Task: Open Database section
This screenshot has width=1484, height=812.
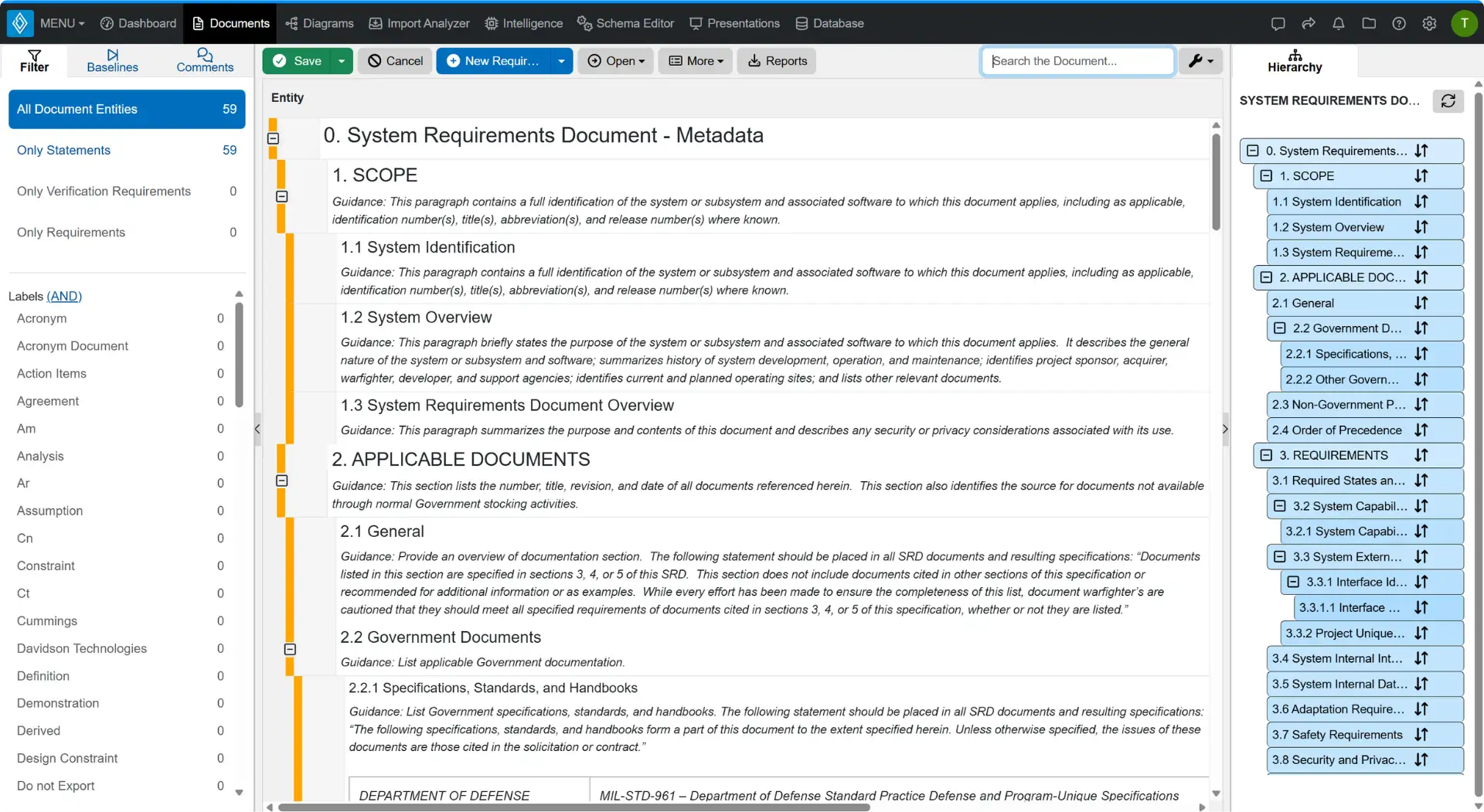Action: point(829,23)
